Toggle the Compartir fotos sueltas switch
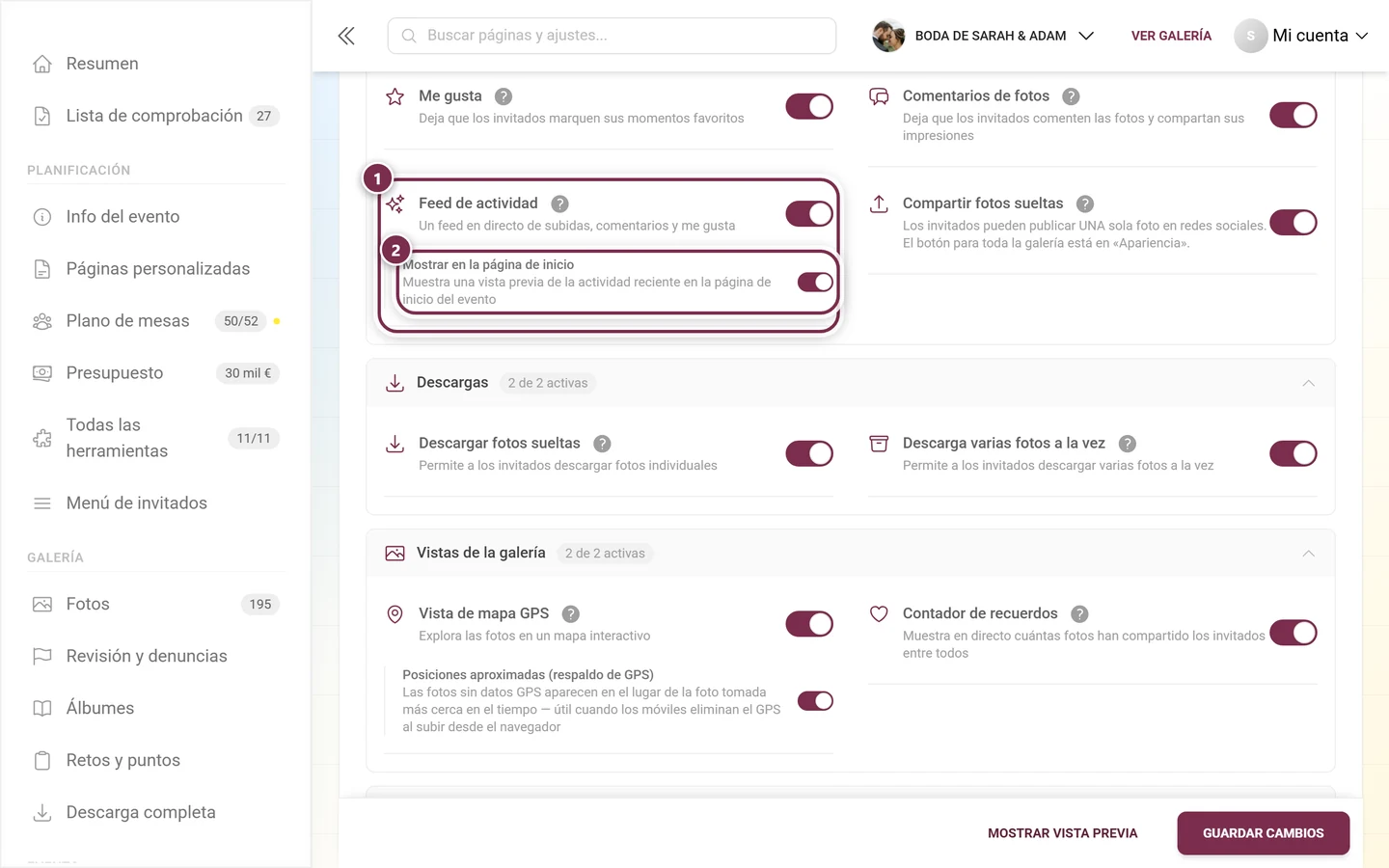The height and width of the screenshot is (868, 1389). point(1294,222)
